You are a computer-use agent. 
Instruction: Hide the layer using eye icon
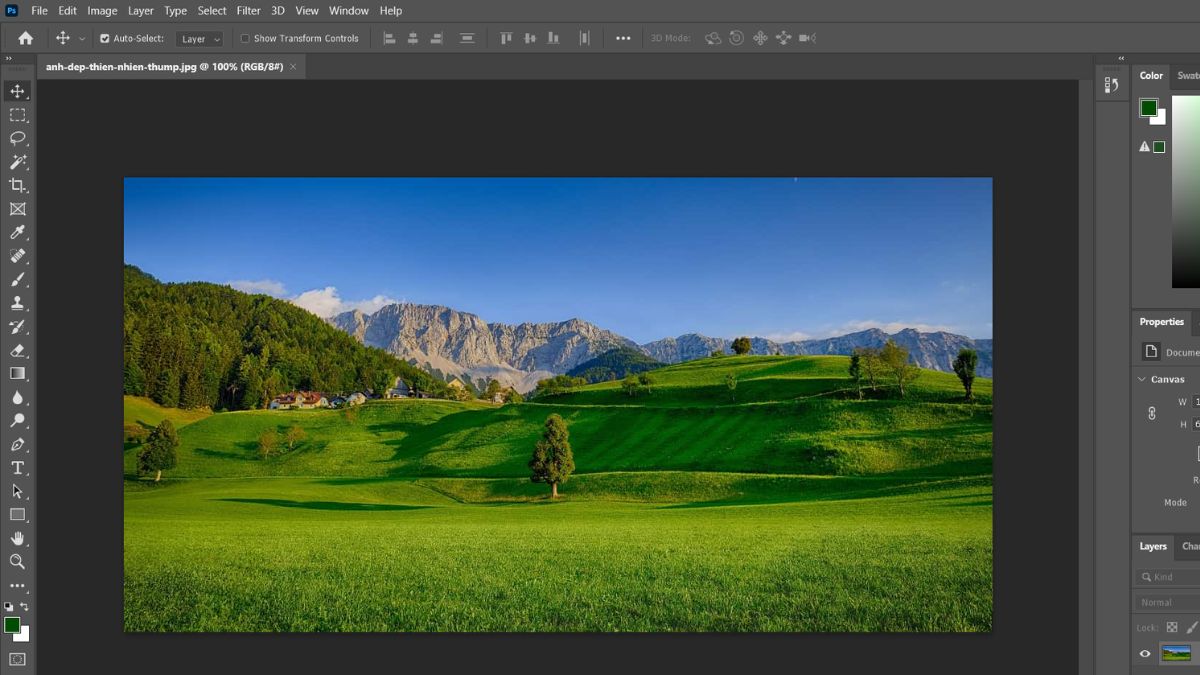[x=1146, y=654]
